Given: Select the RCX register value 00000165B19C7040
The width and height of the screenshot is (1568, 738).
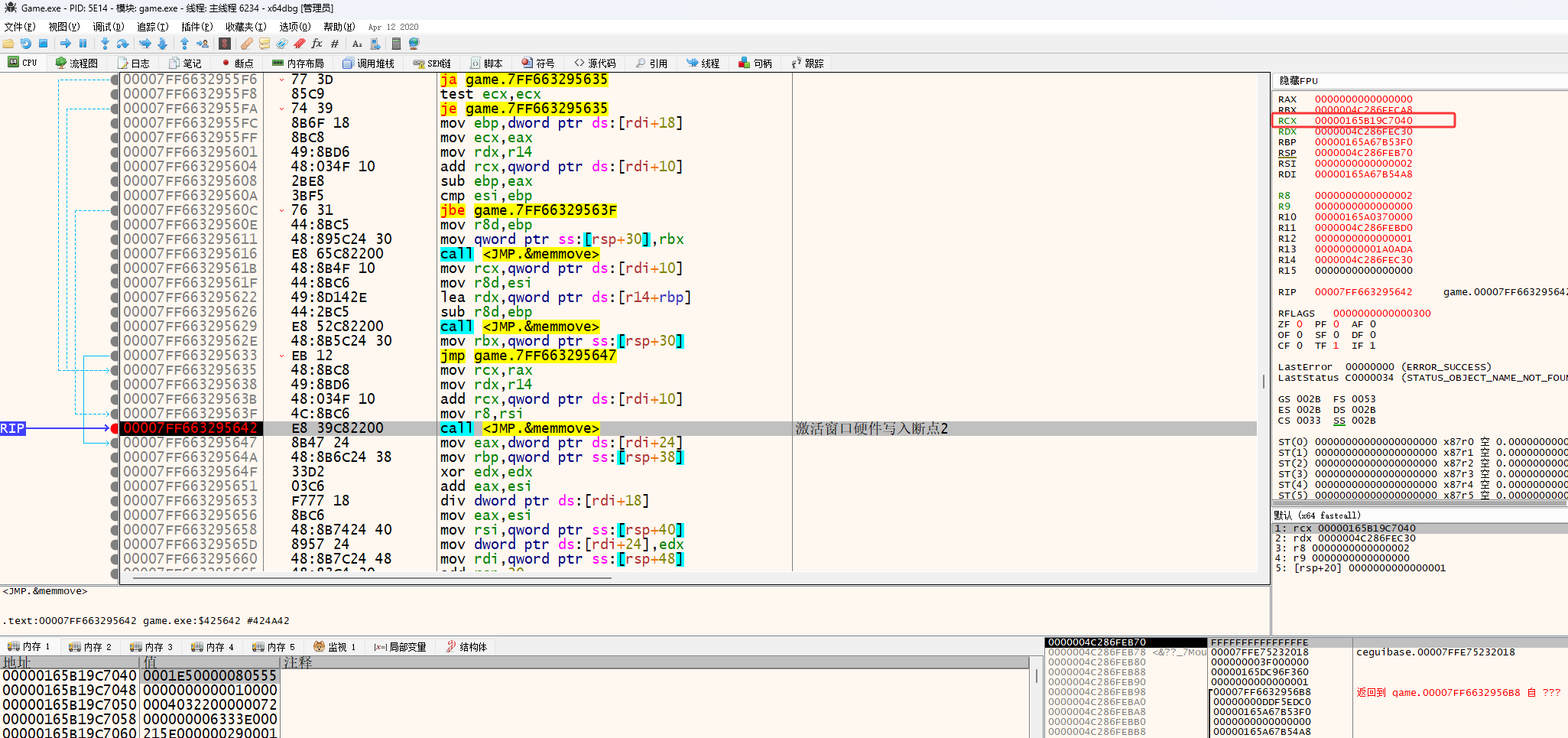Looking at the screenshot, I should coord(1364,121).
